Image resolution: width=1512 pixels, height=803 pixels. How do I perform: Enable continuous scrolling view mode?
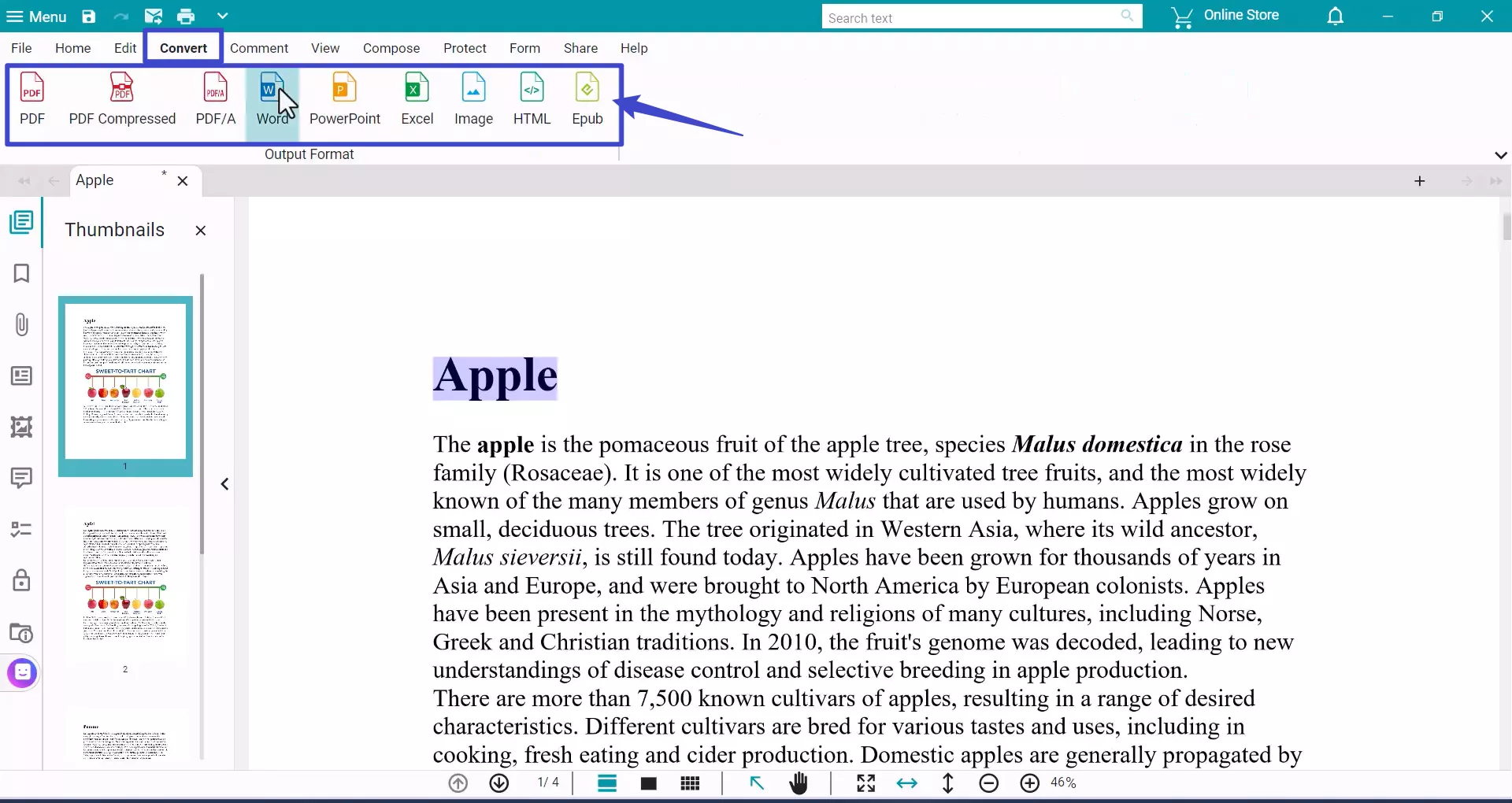tap(606, 783)
